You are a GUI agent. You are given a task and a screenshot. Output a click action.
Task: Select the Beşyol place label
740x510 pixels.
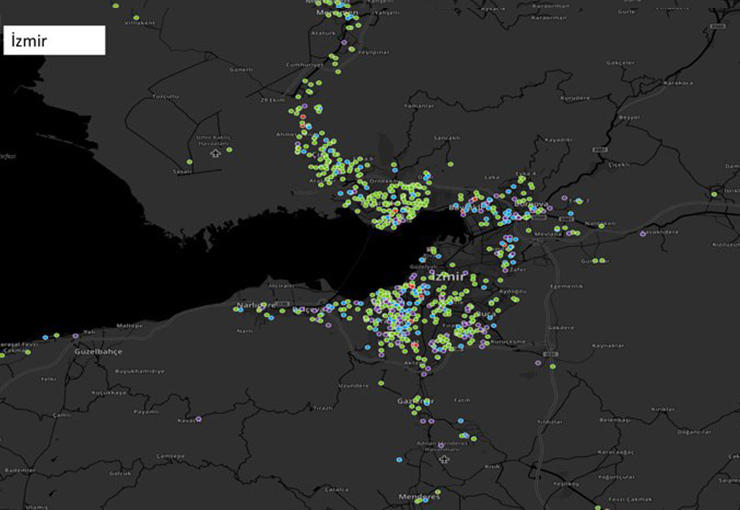coord(628,117)
